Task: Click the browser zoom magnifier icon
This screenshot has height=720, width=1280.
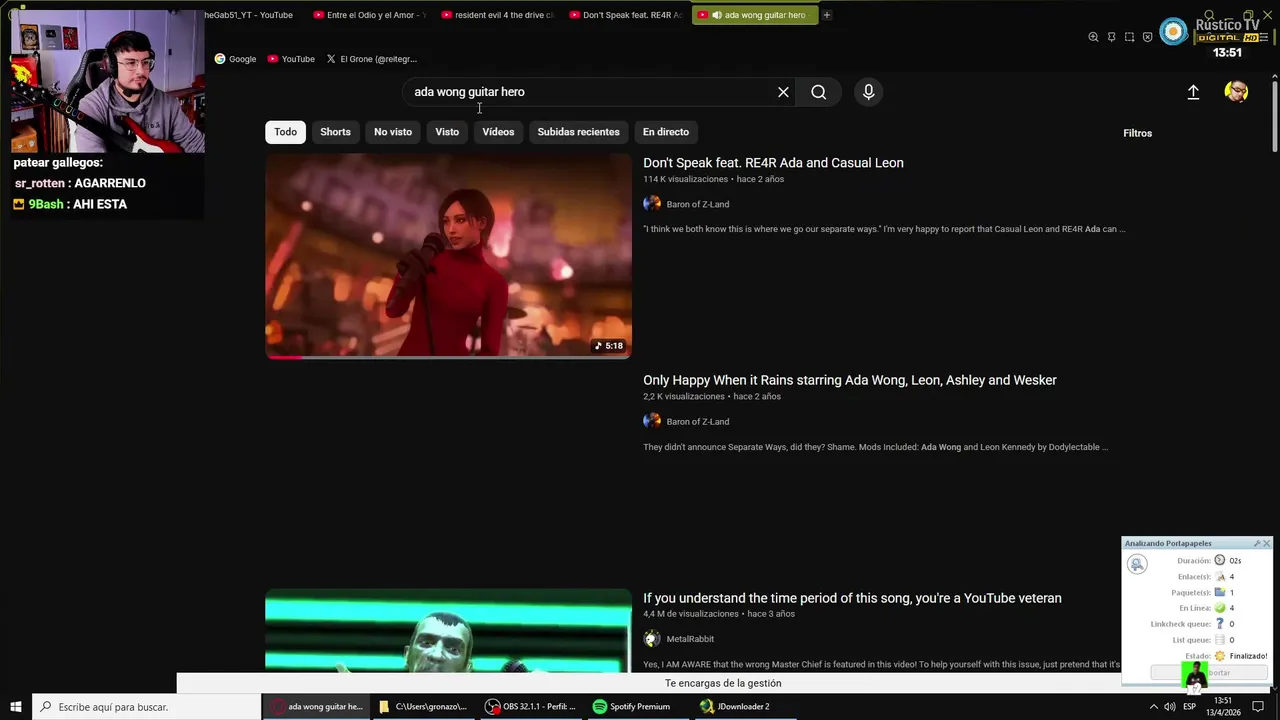Action: [1093, 37]
